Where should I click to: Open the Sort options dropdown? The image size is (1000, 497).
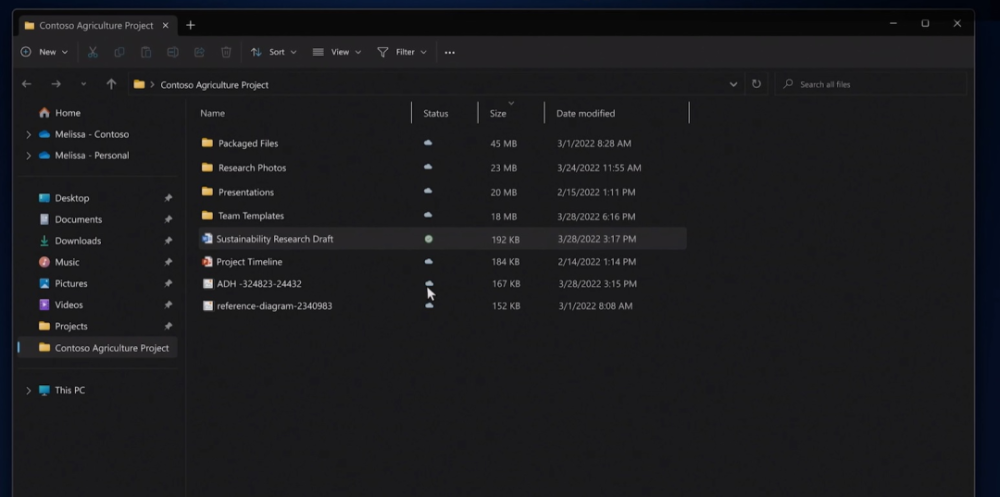[274, 52]
